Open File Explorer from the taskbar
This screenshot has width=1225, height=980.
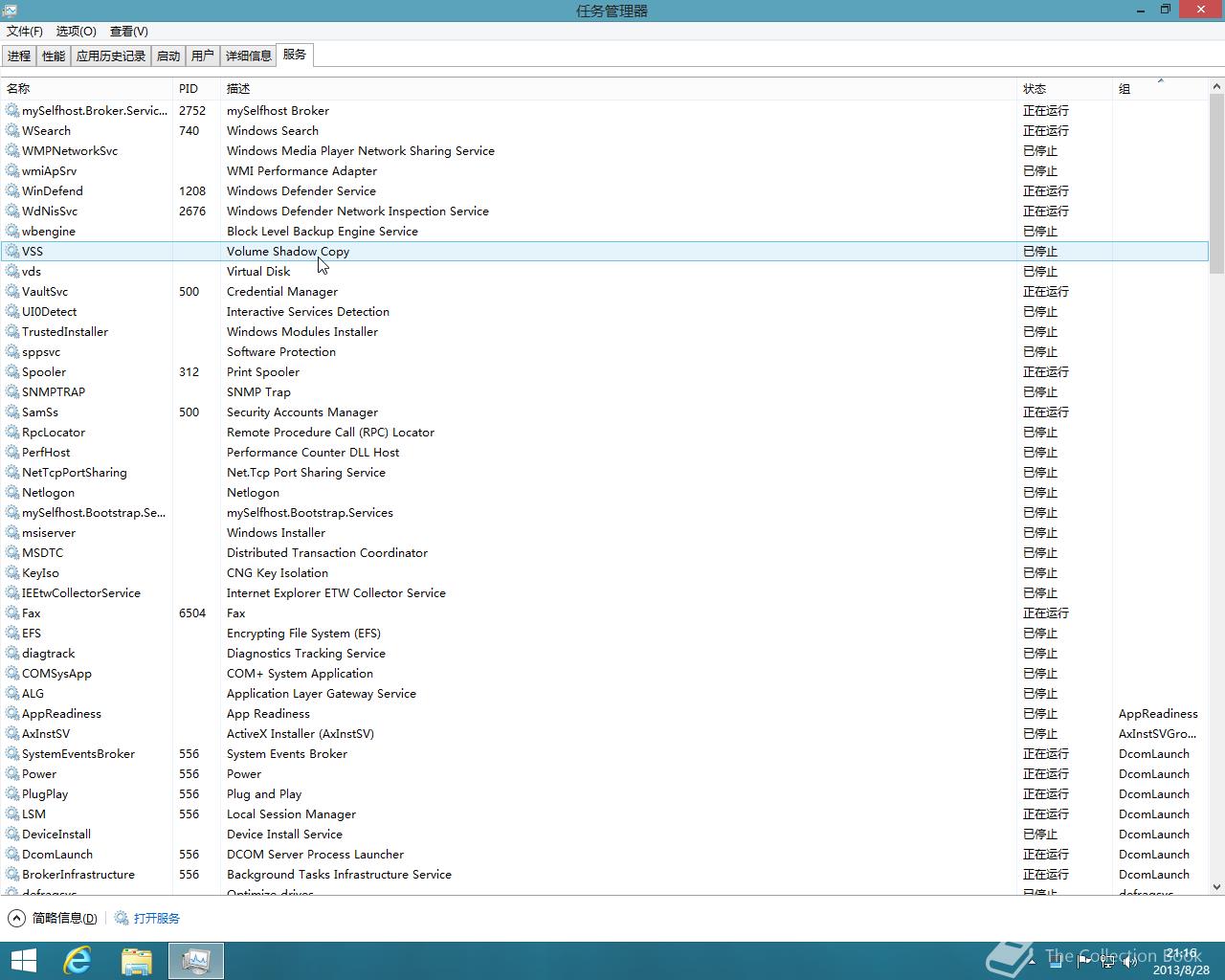[x=137, y=961]
